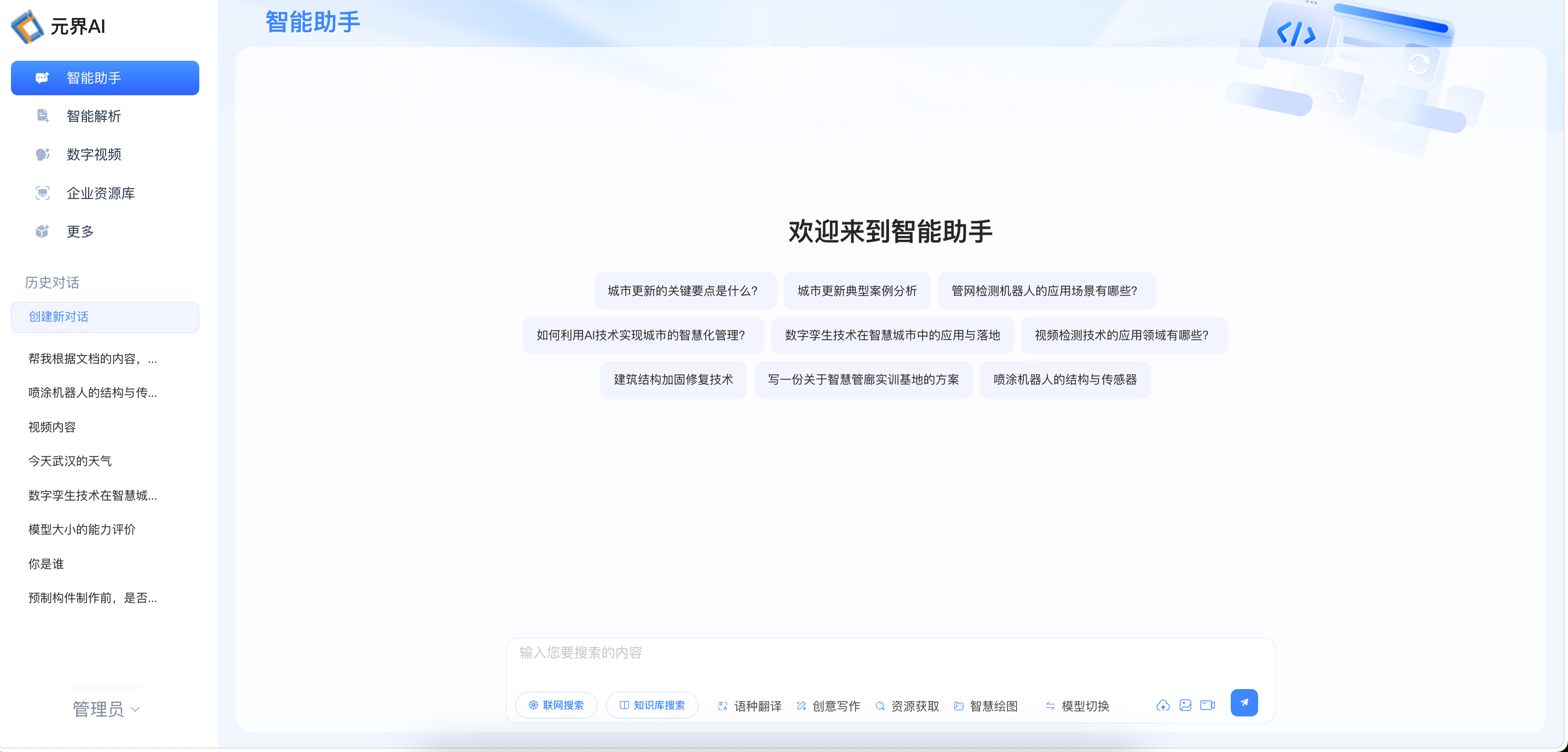Click the paper-plane send button

[x=1243, y=703]
